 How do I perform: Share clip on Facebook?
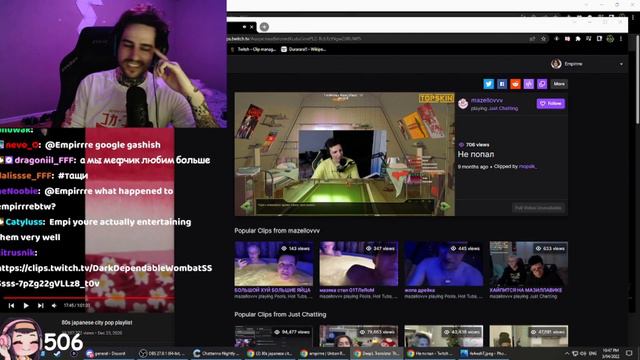[x=502, y=84]
